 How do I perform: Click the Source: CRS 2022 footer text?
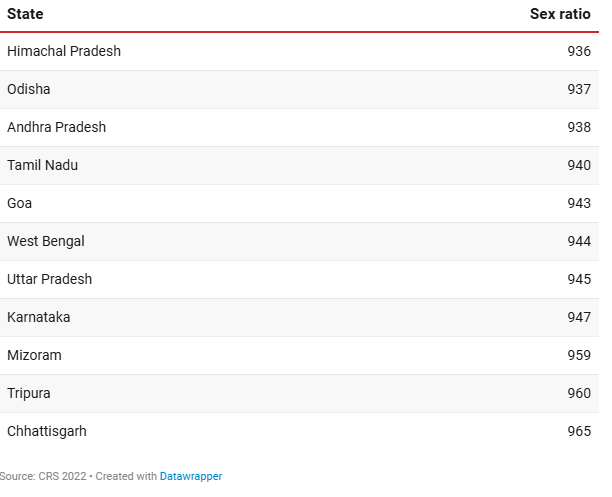43,476
